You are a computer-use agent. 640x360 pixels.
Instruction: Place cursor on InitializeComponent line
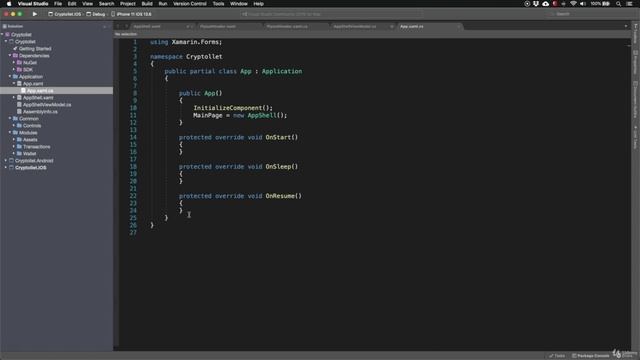[x=233, y=108]
